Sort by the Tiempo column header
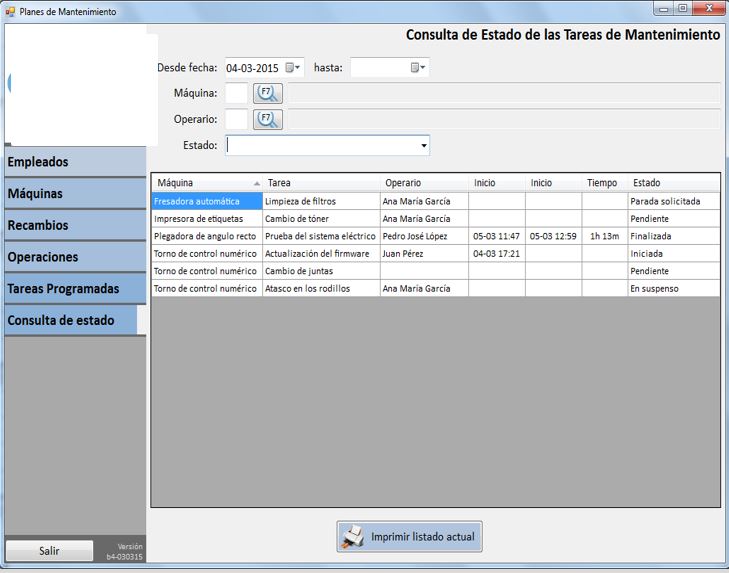 pos(604,183)
